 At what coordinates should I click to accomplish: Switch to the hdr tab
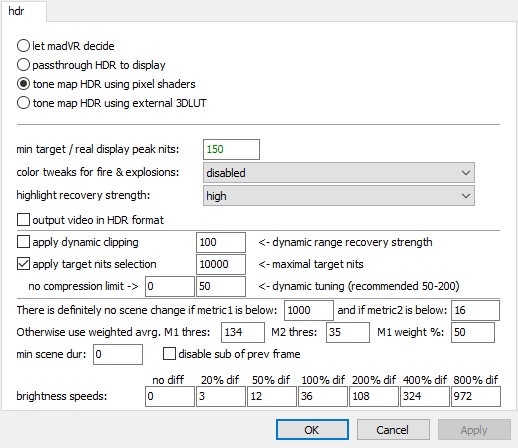click(x=16, y=11)
